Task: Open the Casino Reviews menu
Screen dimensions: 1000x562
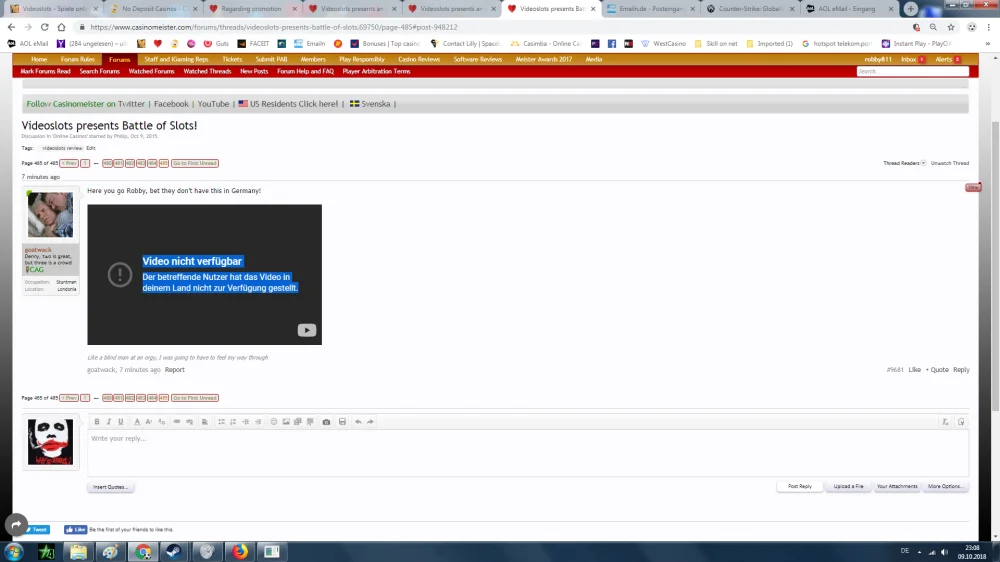Action: 419,59
